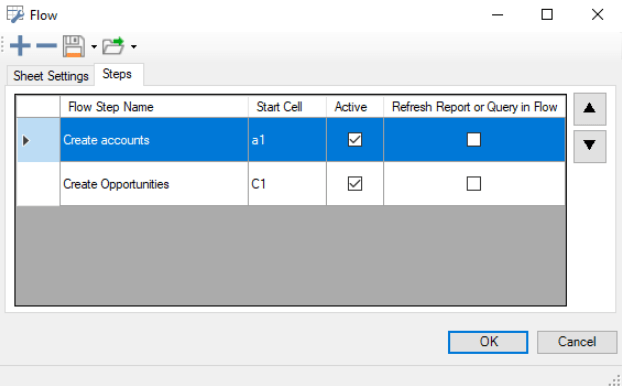The height and width of the screenshot is (386, 622).
Task: Click the Start Cell column header
Action: [x=287, y=107]
